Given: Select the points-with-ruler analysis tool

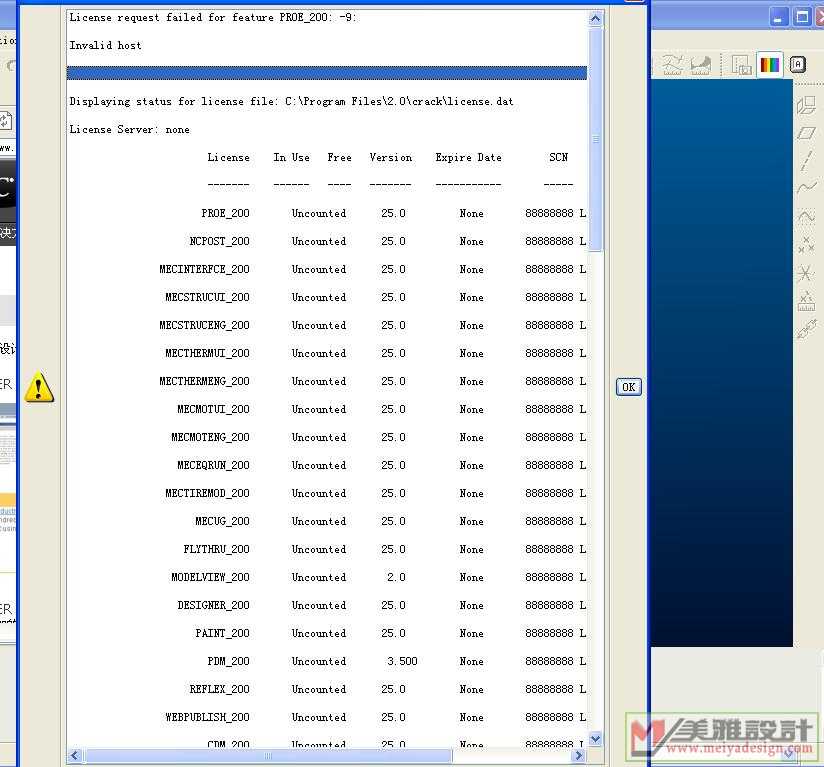Looking at the screenshot, I should (x=806, y=301).
